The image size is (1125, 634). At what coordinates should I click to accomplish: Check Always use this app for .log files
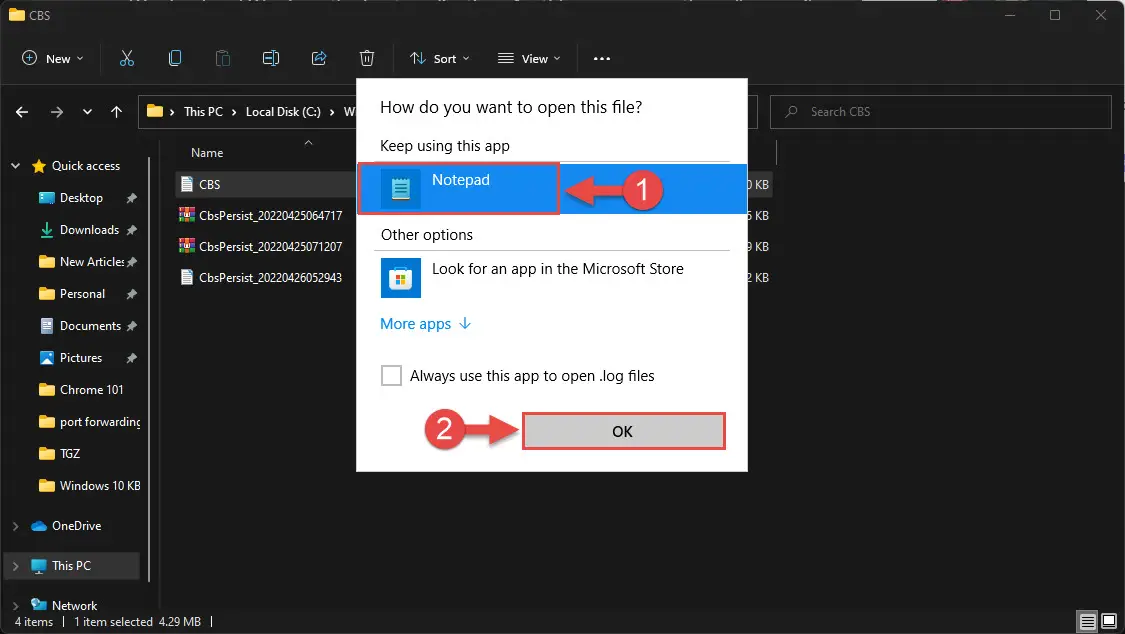pos(391,375)
